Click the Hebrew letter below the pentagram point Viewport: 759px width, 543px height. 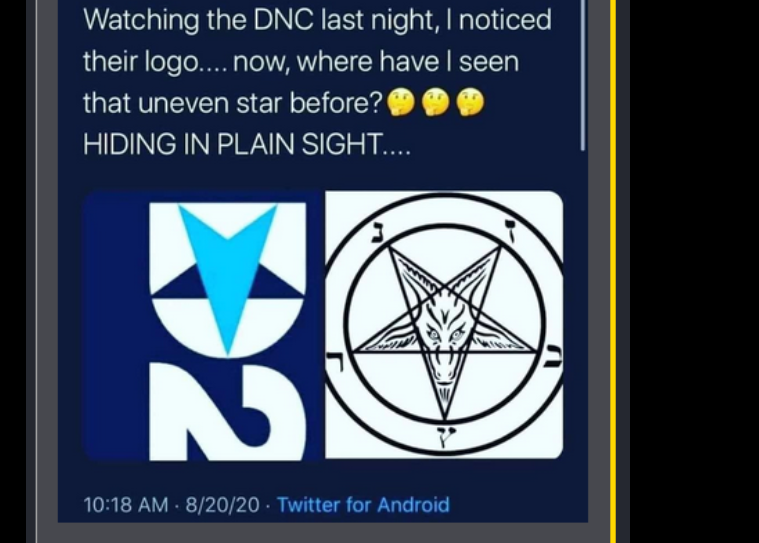[444, 436]
